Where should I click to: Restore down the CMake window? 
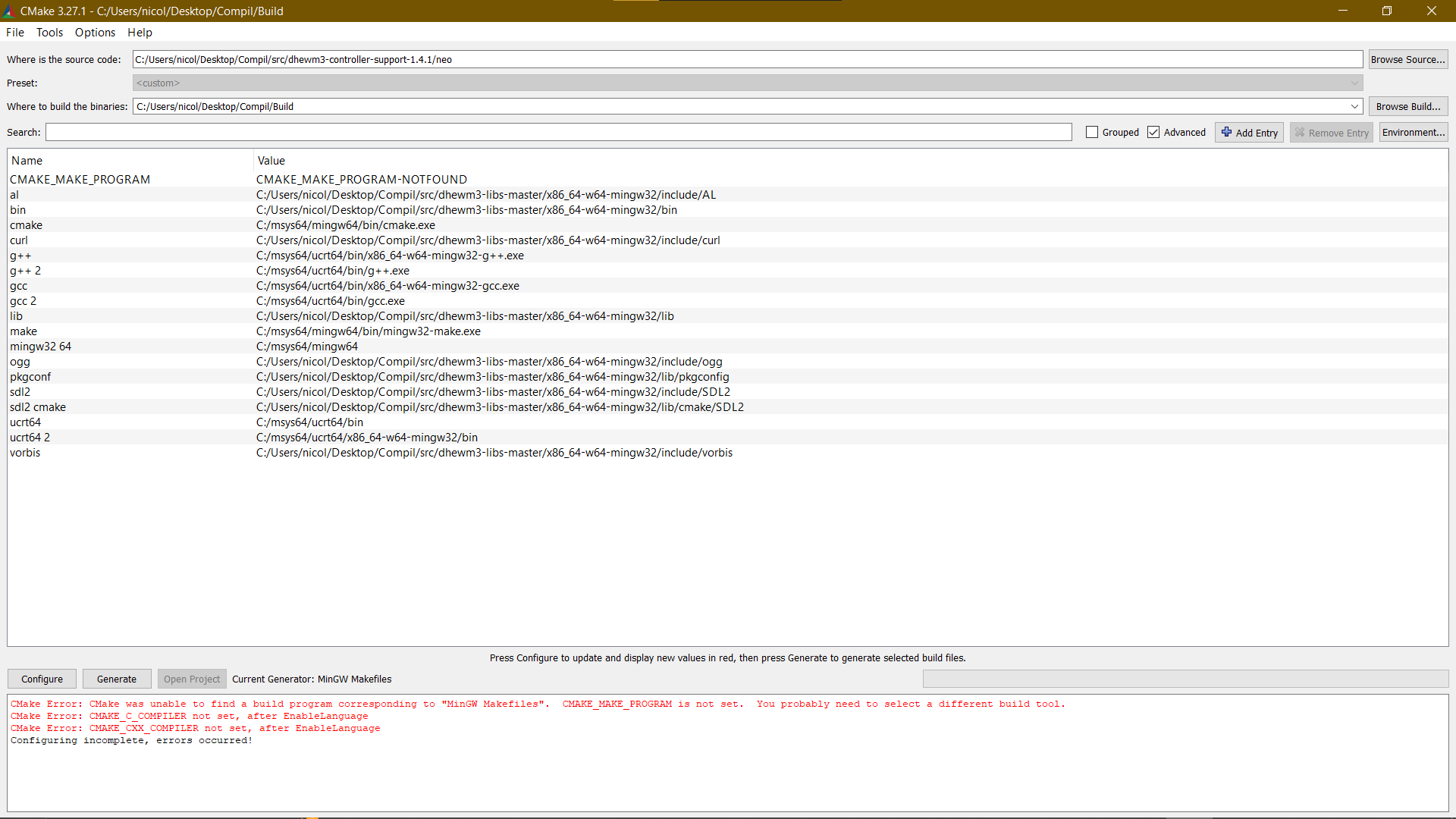pyautogui.click(x=1387, y=11)
